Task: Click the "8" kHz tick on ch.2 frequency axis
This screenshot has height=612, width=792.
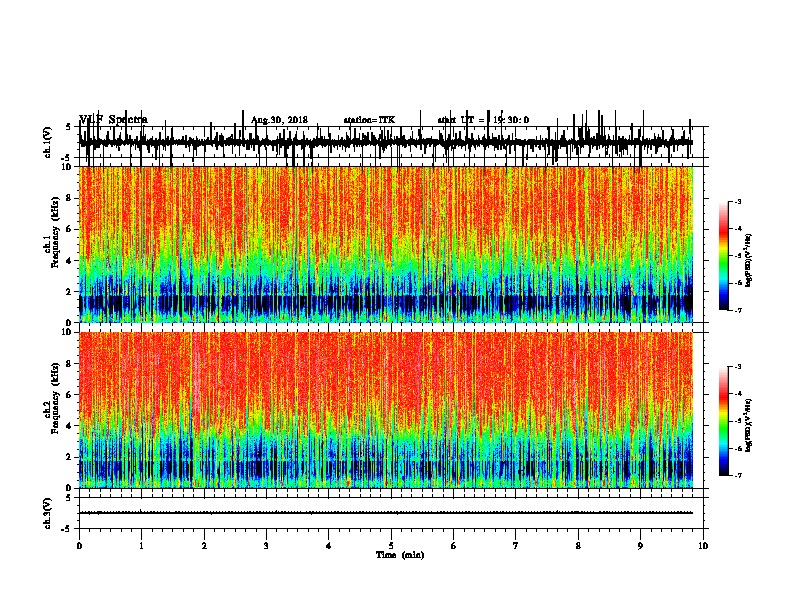Action: pos(69,363)
